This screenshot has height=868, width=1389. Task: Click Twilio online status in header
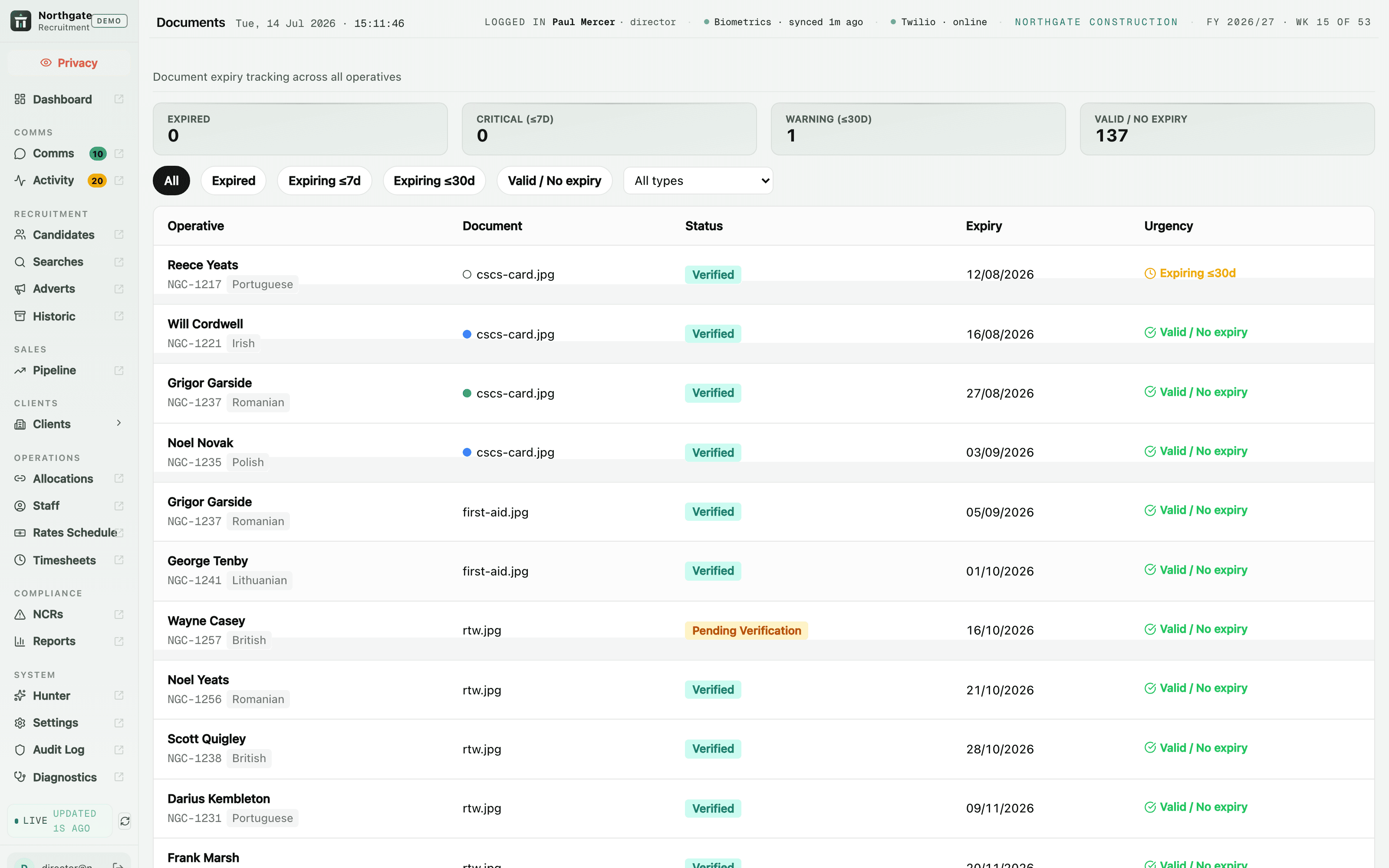938,22
